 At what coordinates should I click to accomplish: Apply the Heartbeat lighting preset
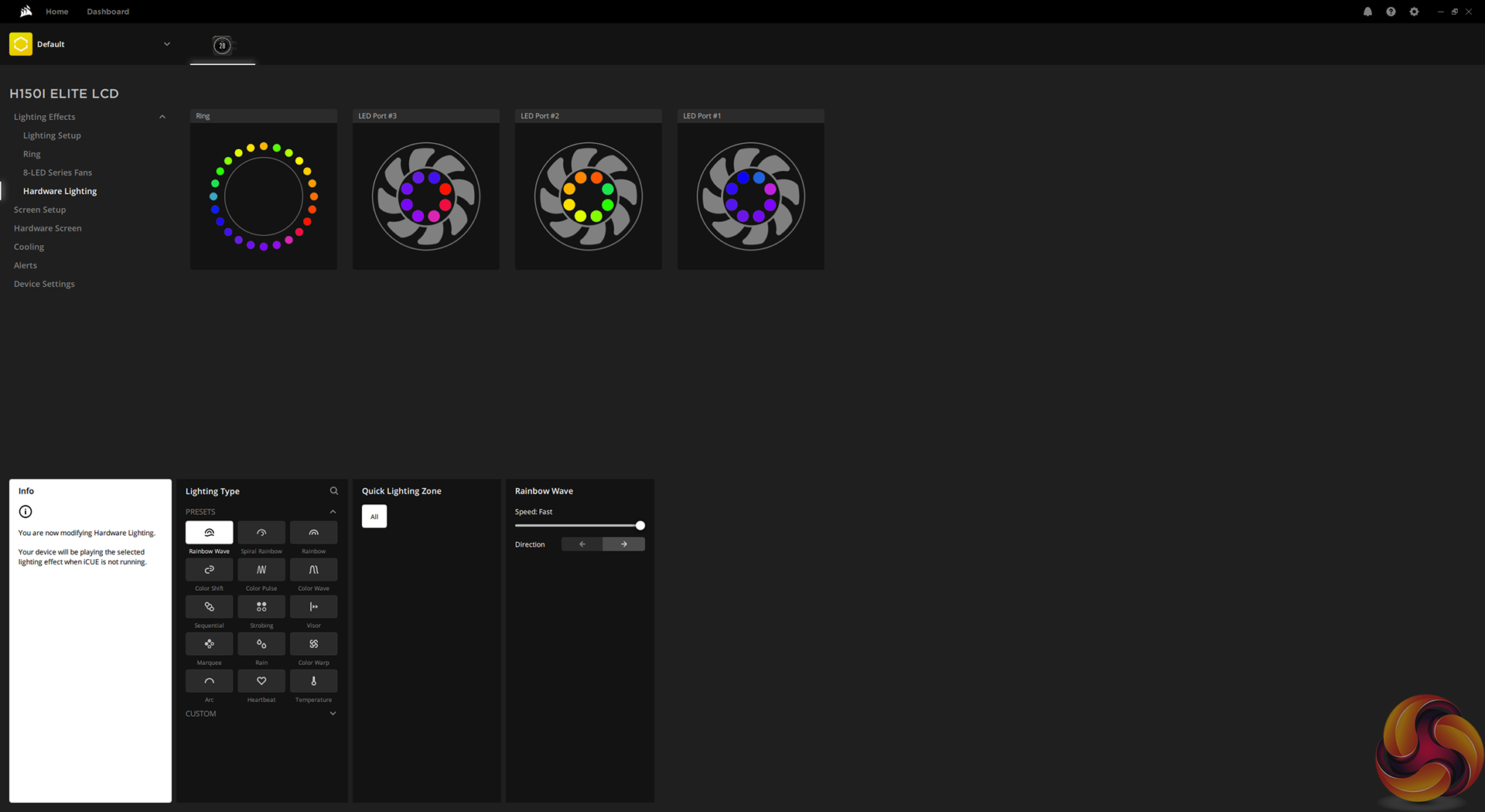coord(261,681)
